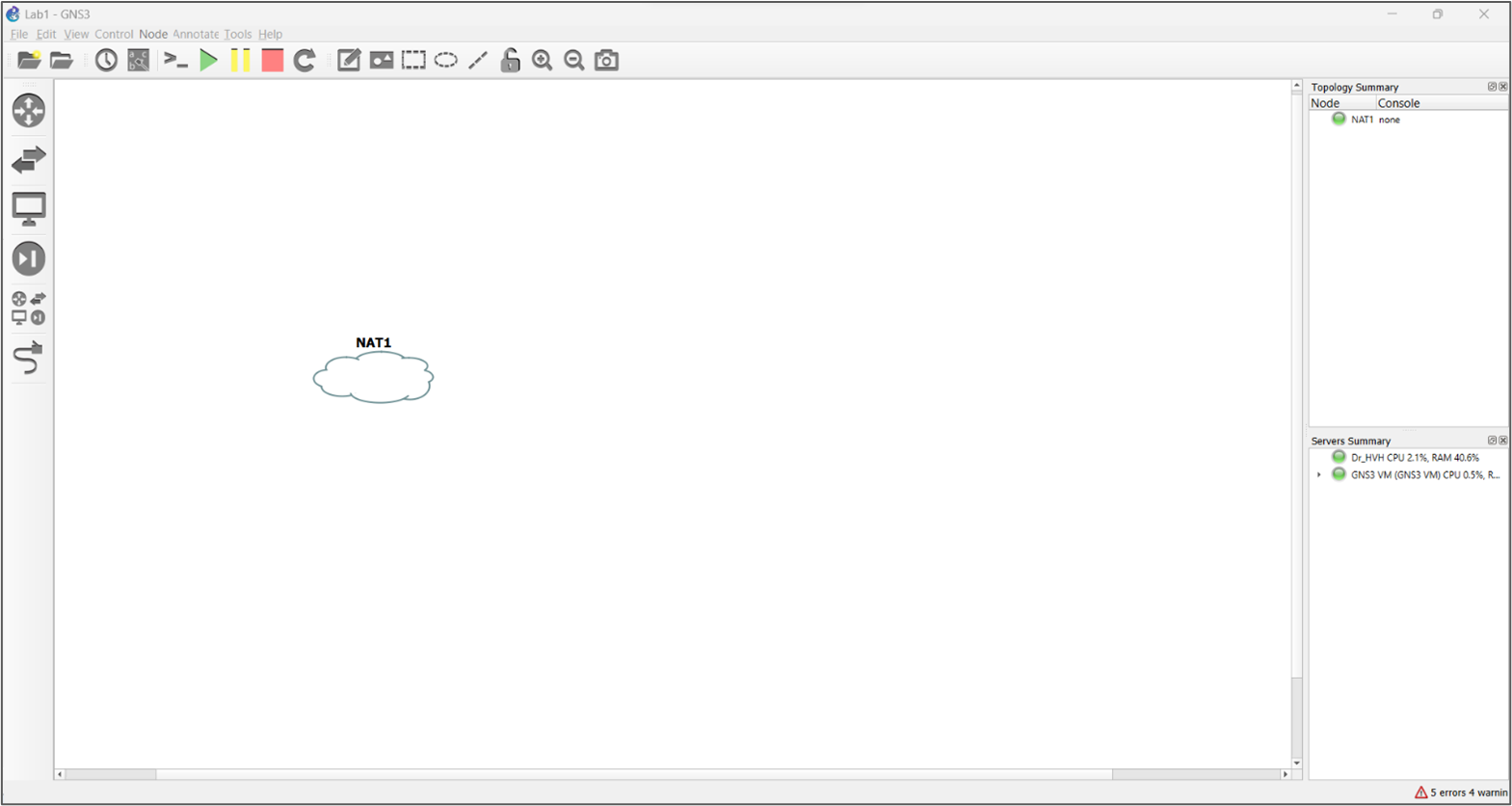Open the Control menu

pyautogui.click(x=114, y=34)
